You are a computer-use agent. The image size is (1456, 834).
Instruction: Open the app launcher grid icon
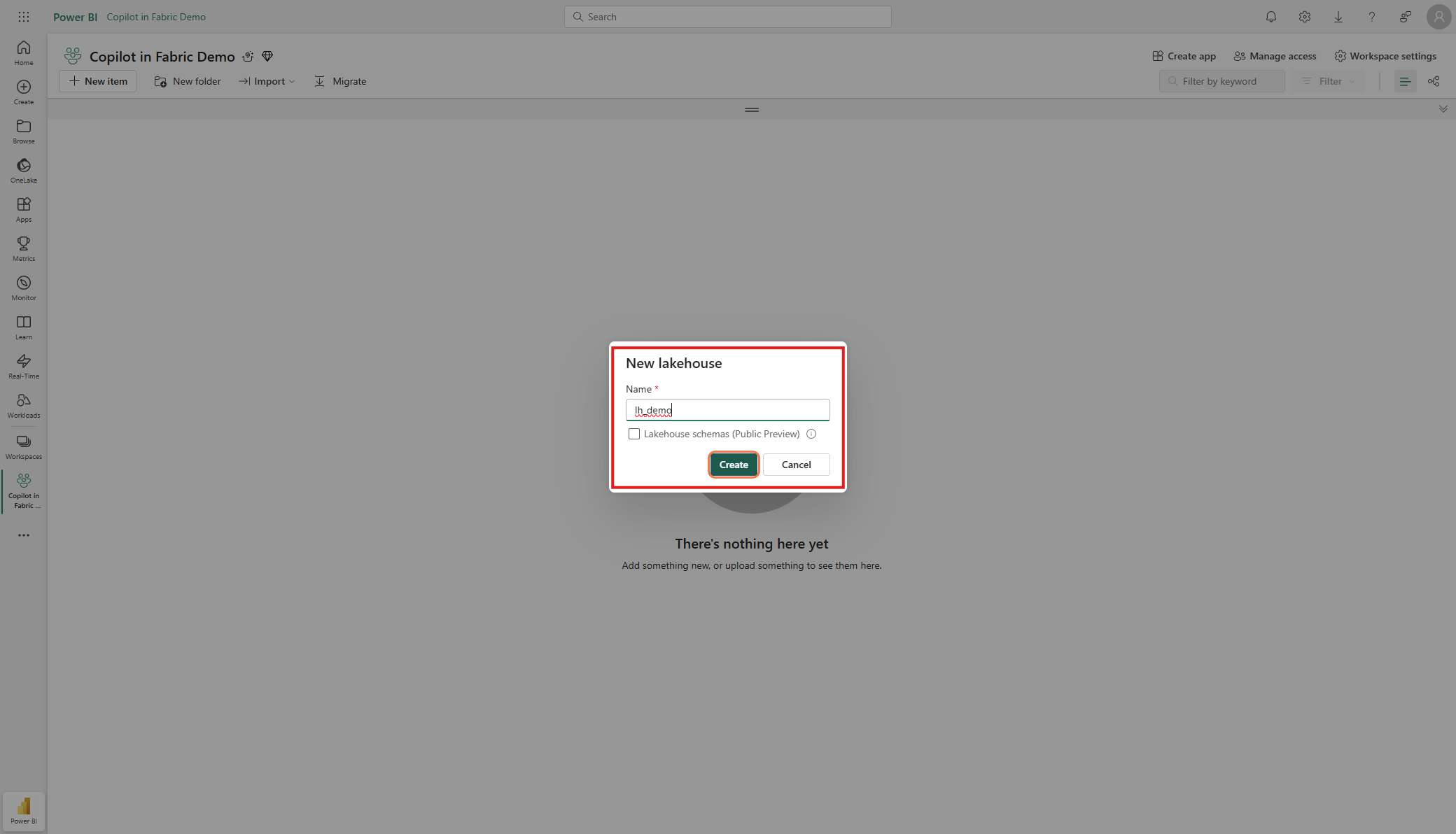[x=23, y=17]
